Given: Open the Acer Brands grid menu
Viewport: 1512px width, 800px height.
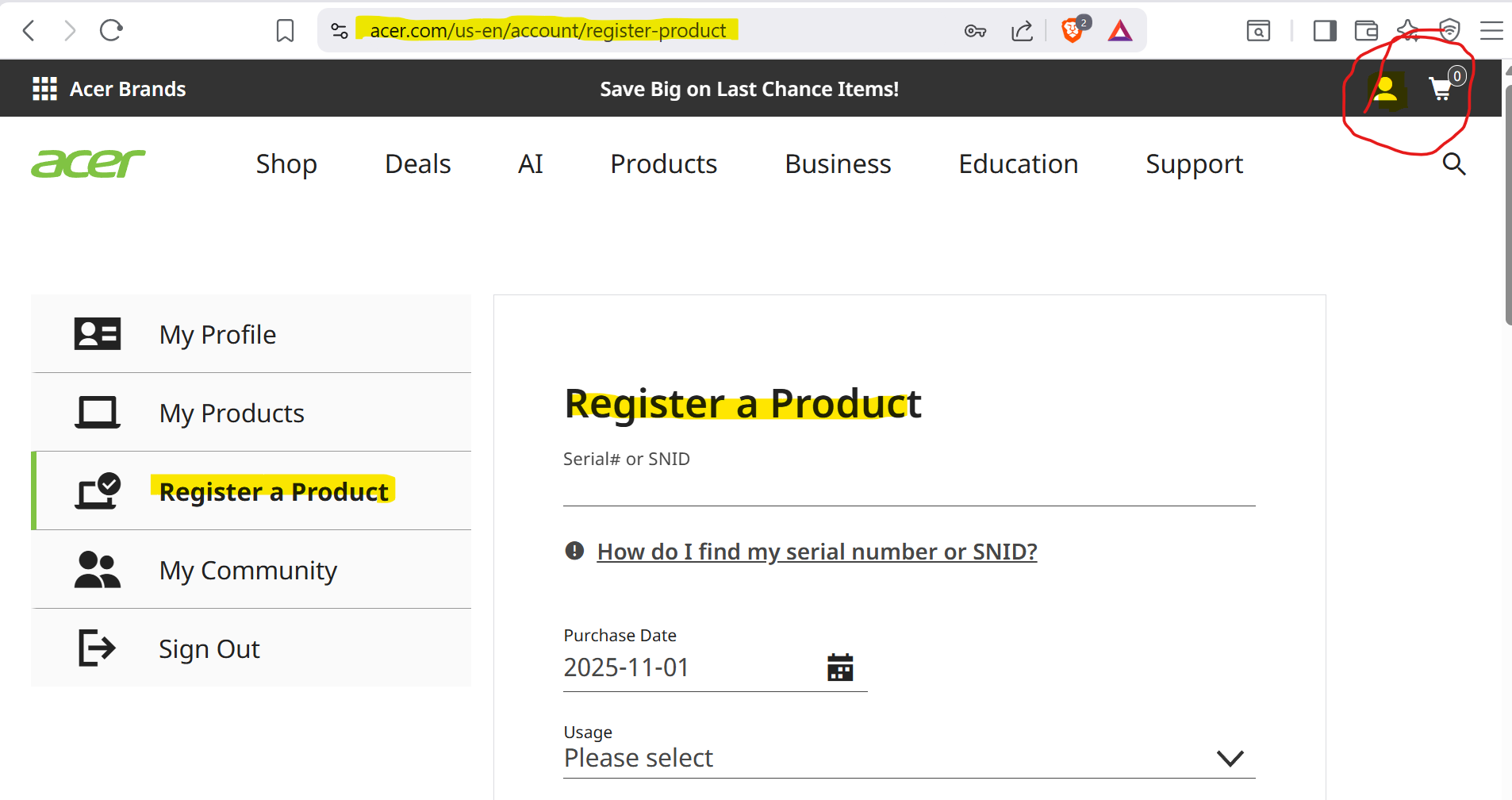Looking at the screenshot, I should 44,89.
